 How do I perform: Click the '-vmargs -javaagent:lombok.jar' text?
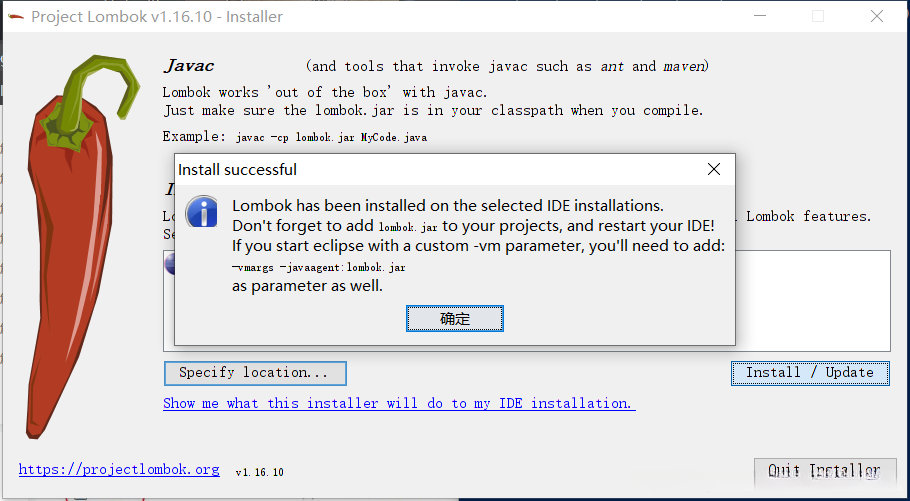pyautogui.click(x=319, y=268)
